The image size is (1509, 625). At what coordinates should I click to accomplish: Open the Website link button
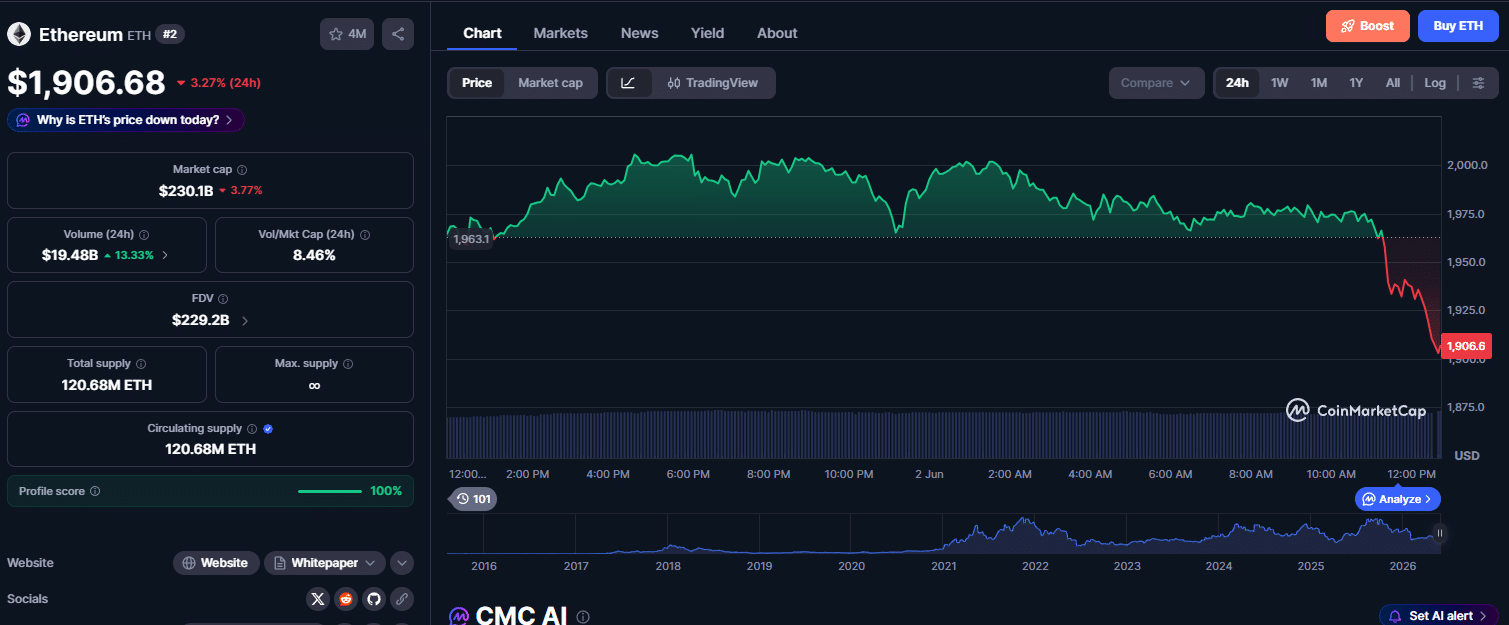pos(216,563)
